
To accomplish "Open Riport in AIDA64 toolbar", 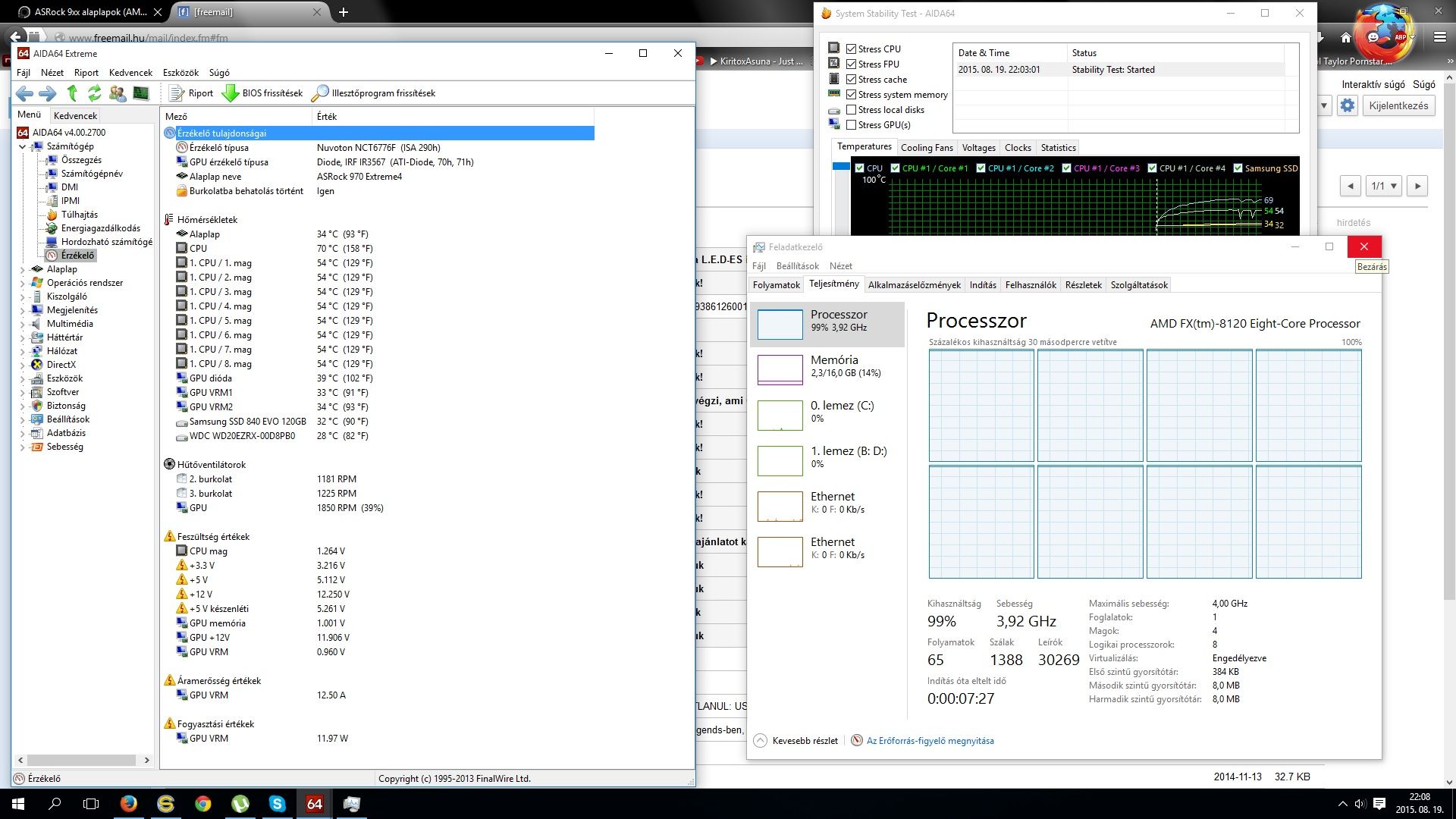I will click(x=191, y=93).
